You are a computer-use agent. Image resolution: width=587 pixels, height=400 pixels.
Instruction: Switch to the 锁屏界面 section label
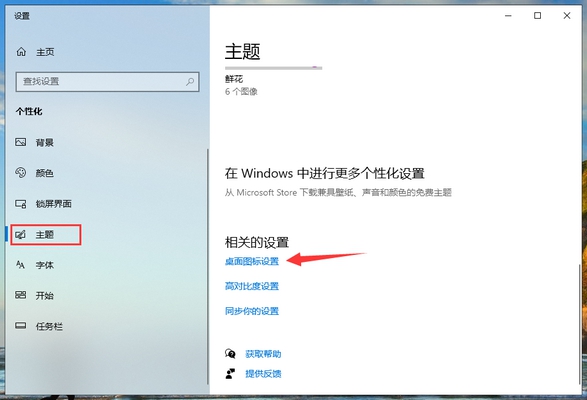pos(54,204)
